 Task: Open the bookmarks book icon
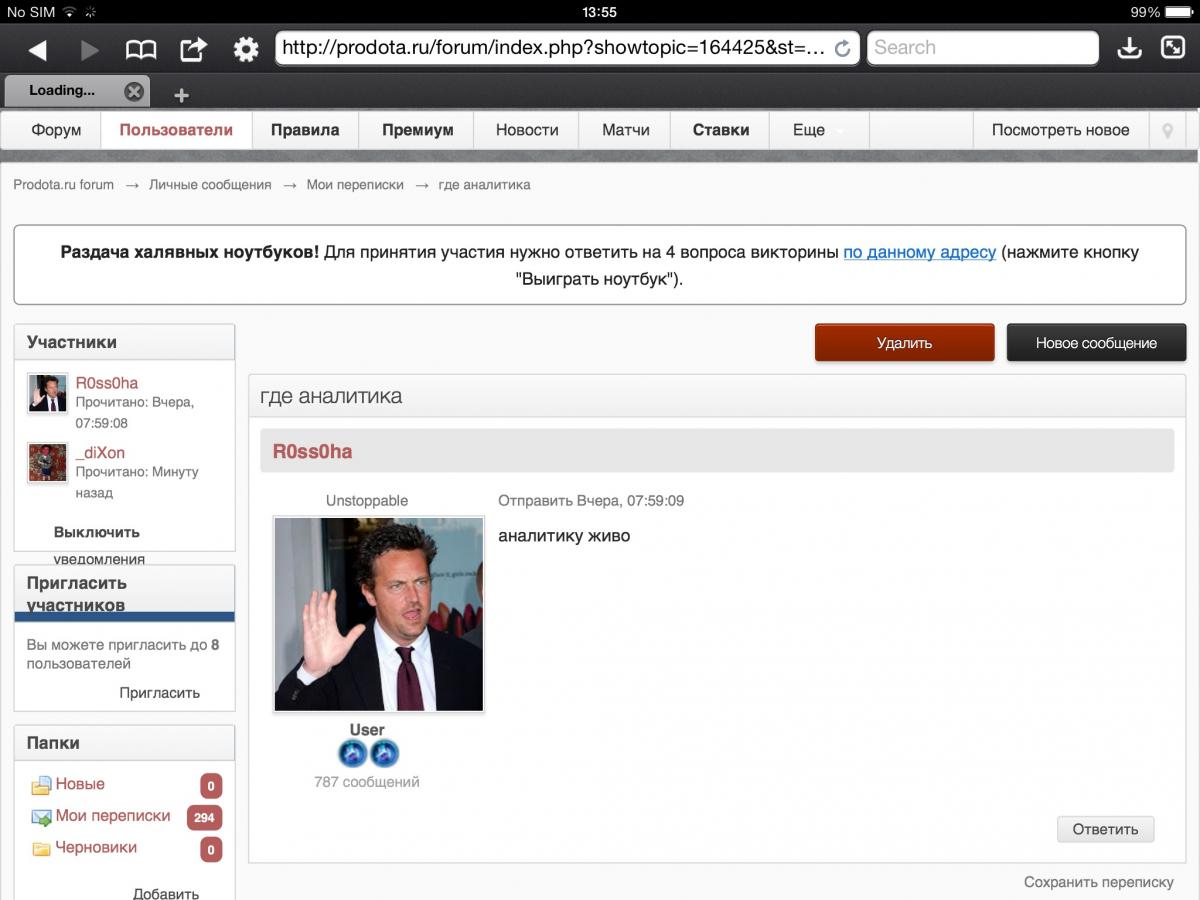(x=141, y=49)
